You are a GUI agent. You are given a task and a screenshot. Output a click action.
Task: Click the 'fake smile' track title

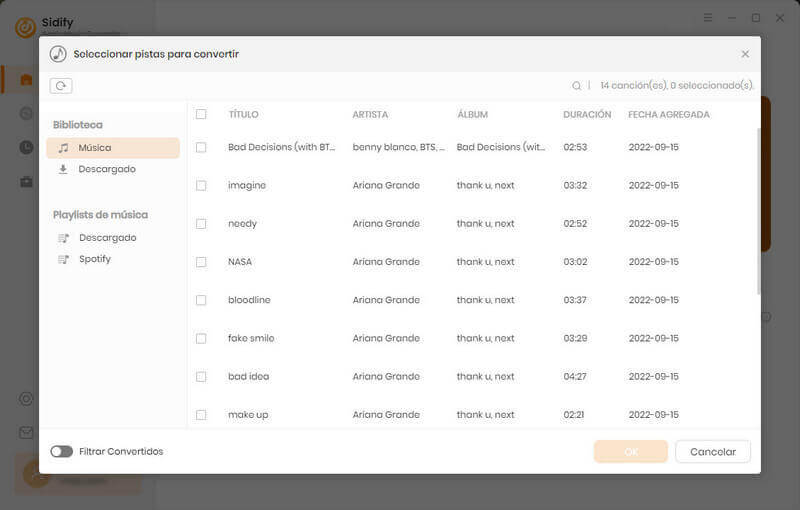pos(251,339)
